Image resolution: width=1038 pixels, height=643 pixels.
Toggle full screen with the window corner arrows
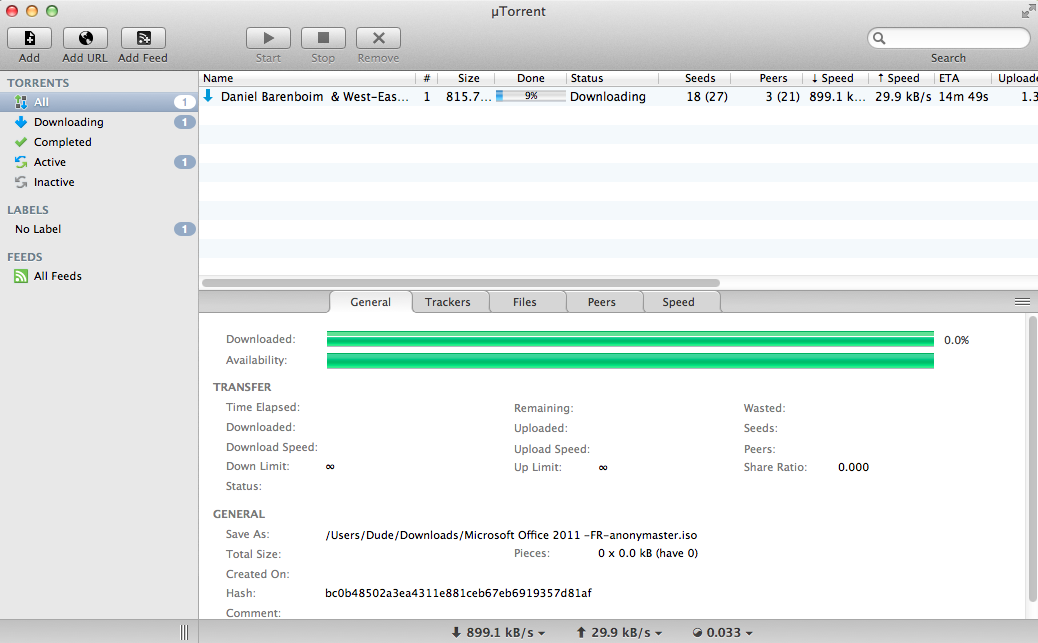pyautogui.click(x=1028, y=11)
